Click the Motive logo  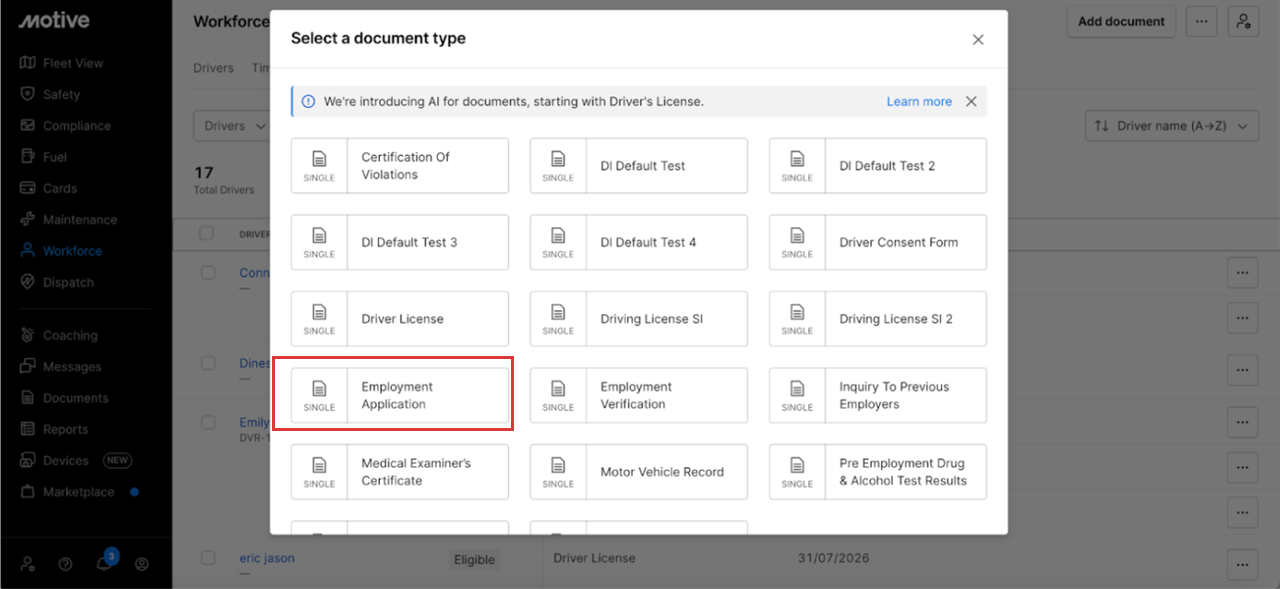[x=54, y=21]
